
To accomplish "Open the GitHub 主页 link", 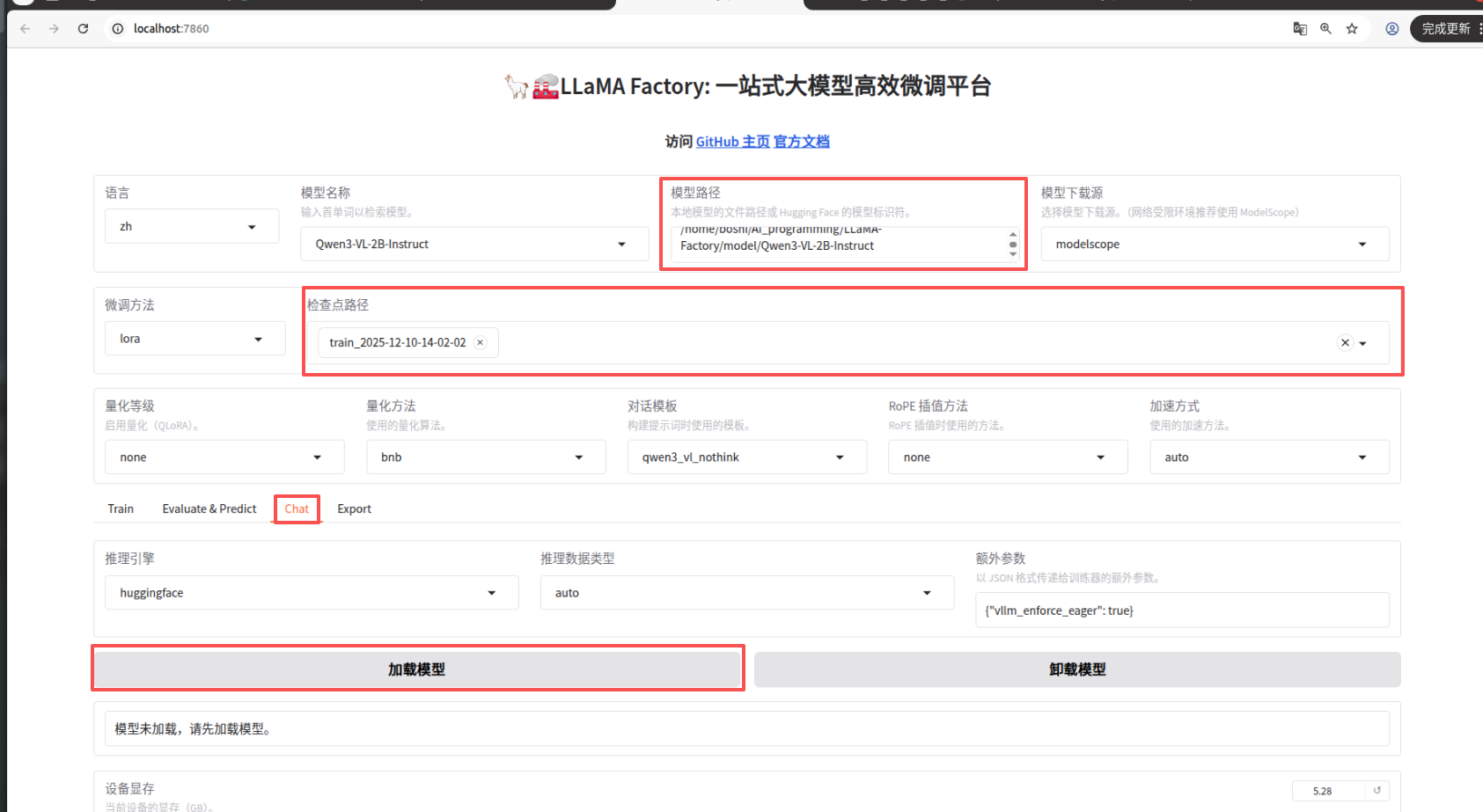I will click(732, 142).
